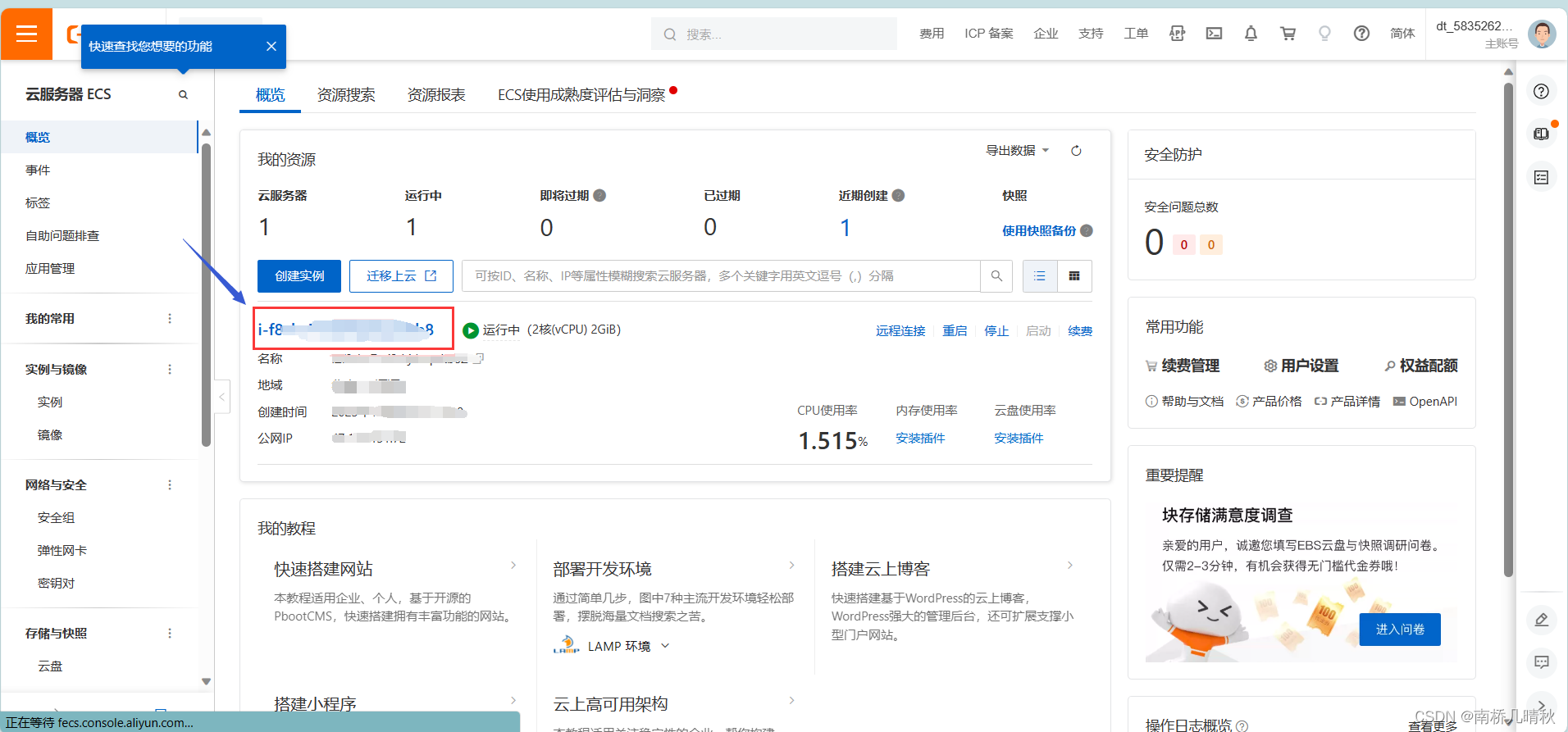This screenshot has width=1568, height=732.
Task: Open 应用管理 in the sidebar
Action: (x=50, y=269)
